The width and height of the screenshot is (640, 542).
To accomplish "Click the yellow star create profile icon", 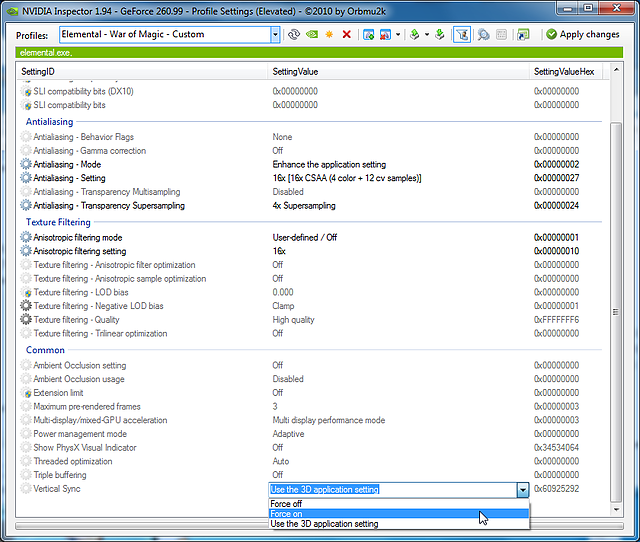I will click(329, 34).
